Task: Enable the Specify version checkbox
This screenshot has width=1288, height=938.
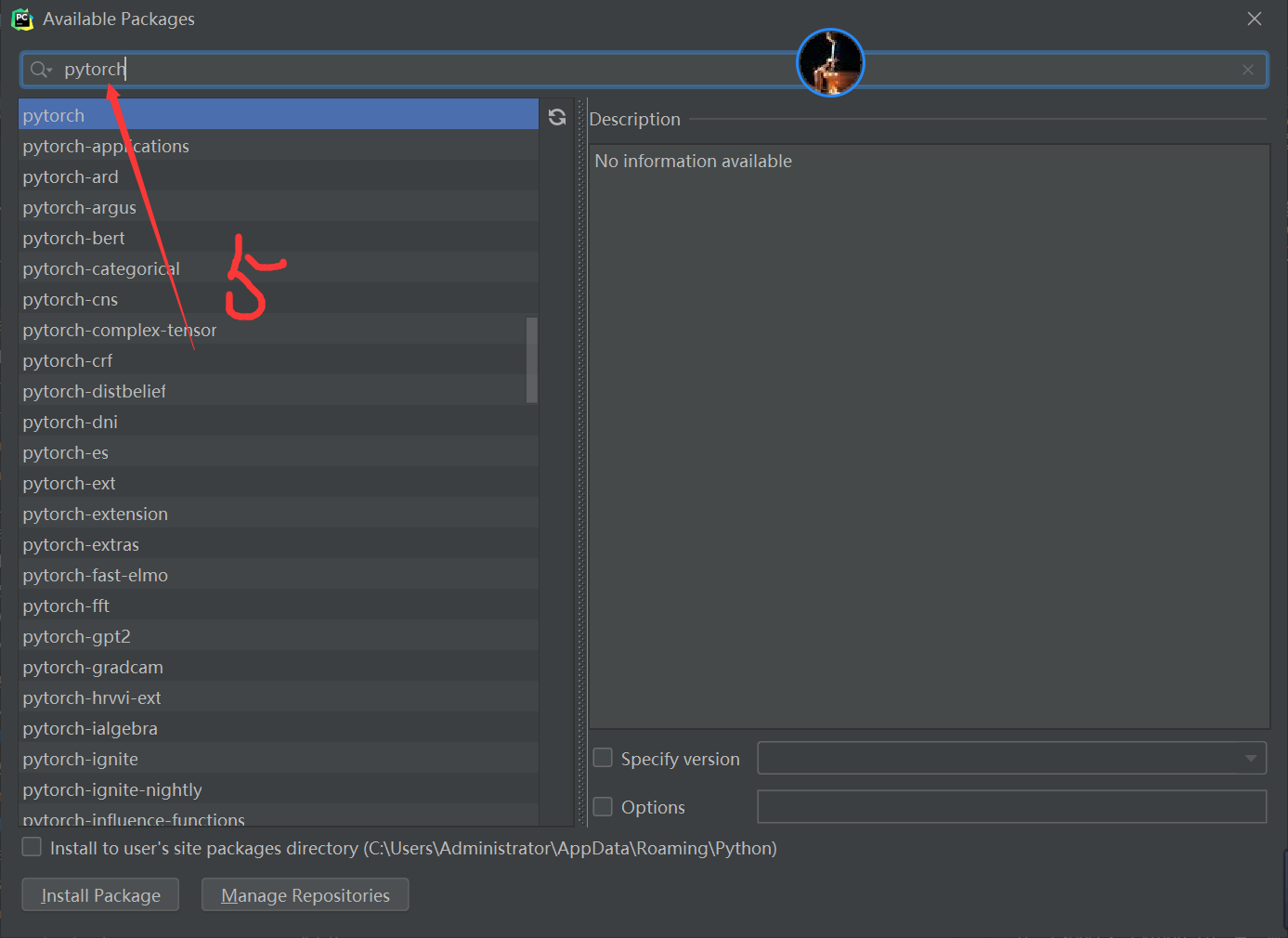Action: 603,758
